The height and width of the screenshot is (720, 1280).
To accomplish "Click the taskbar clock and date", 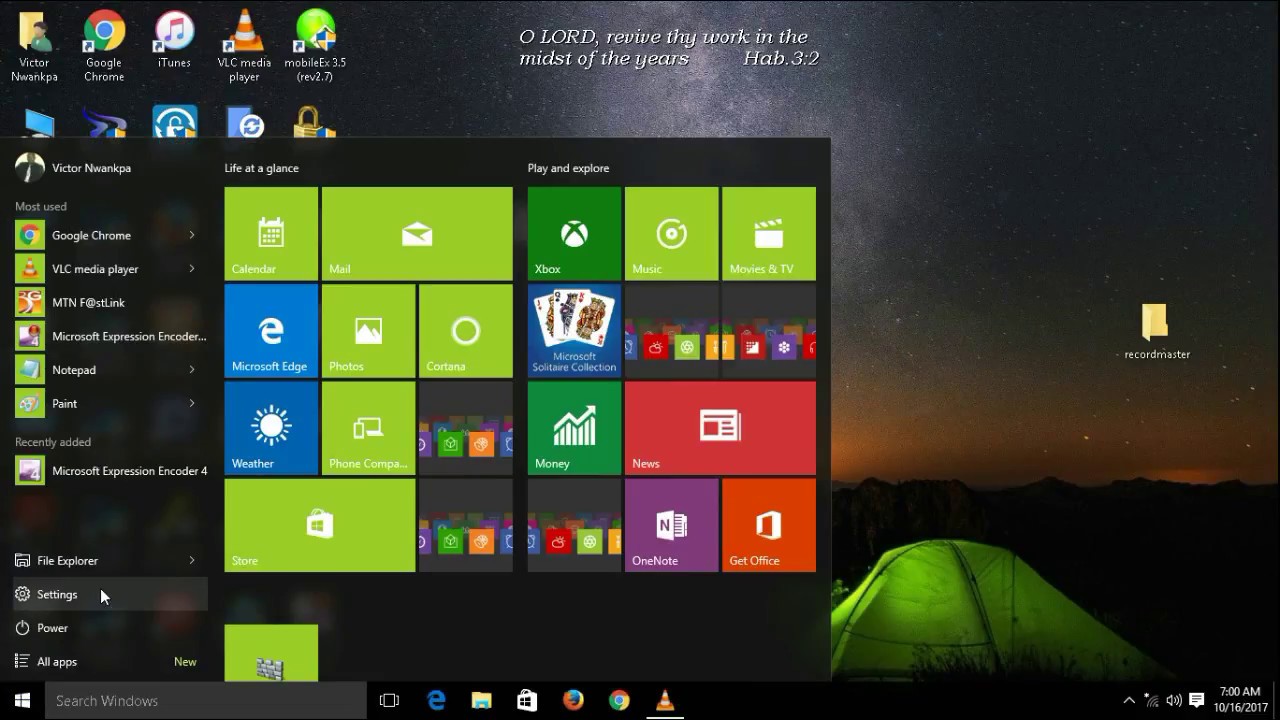I will click(1240, 699).
